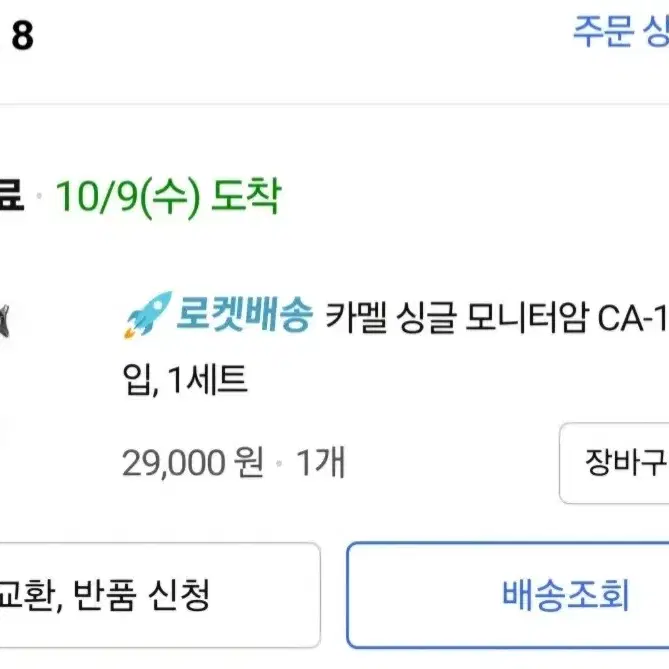This screenshot has width=669, height=669.
Task: Click the horizontal divider below order date
Action: [334, 104]
